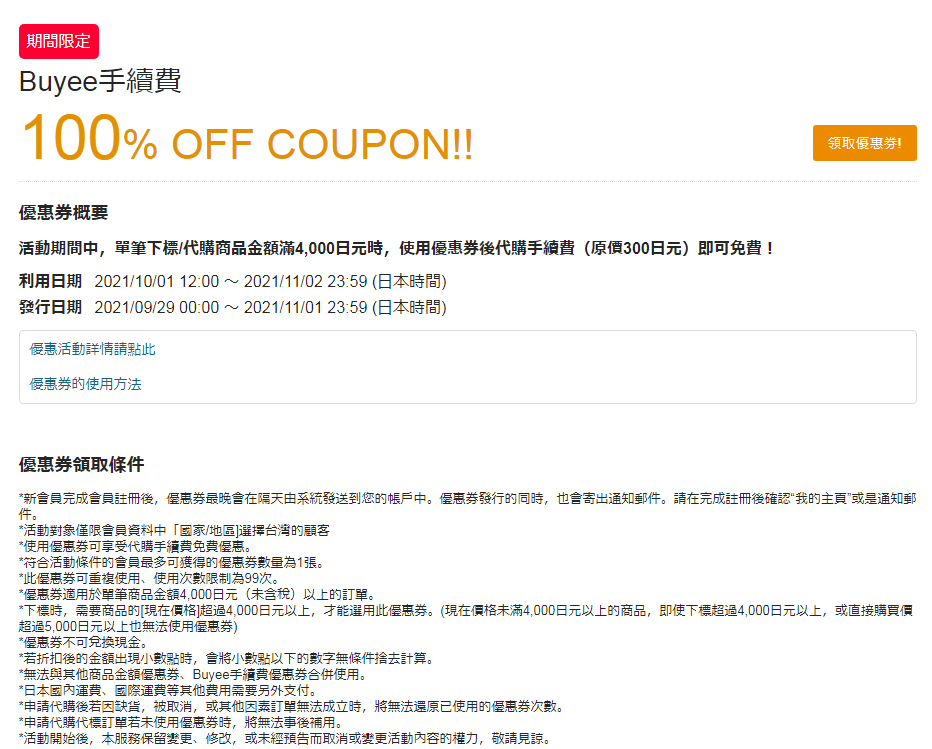Viewport: 932px width, 749px height.
Task: Open the 優惠活動詳情請點此 link
Action: (x=92, y=349)
